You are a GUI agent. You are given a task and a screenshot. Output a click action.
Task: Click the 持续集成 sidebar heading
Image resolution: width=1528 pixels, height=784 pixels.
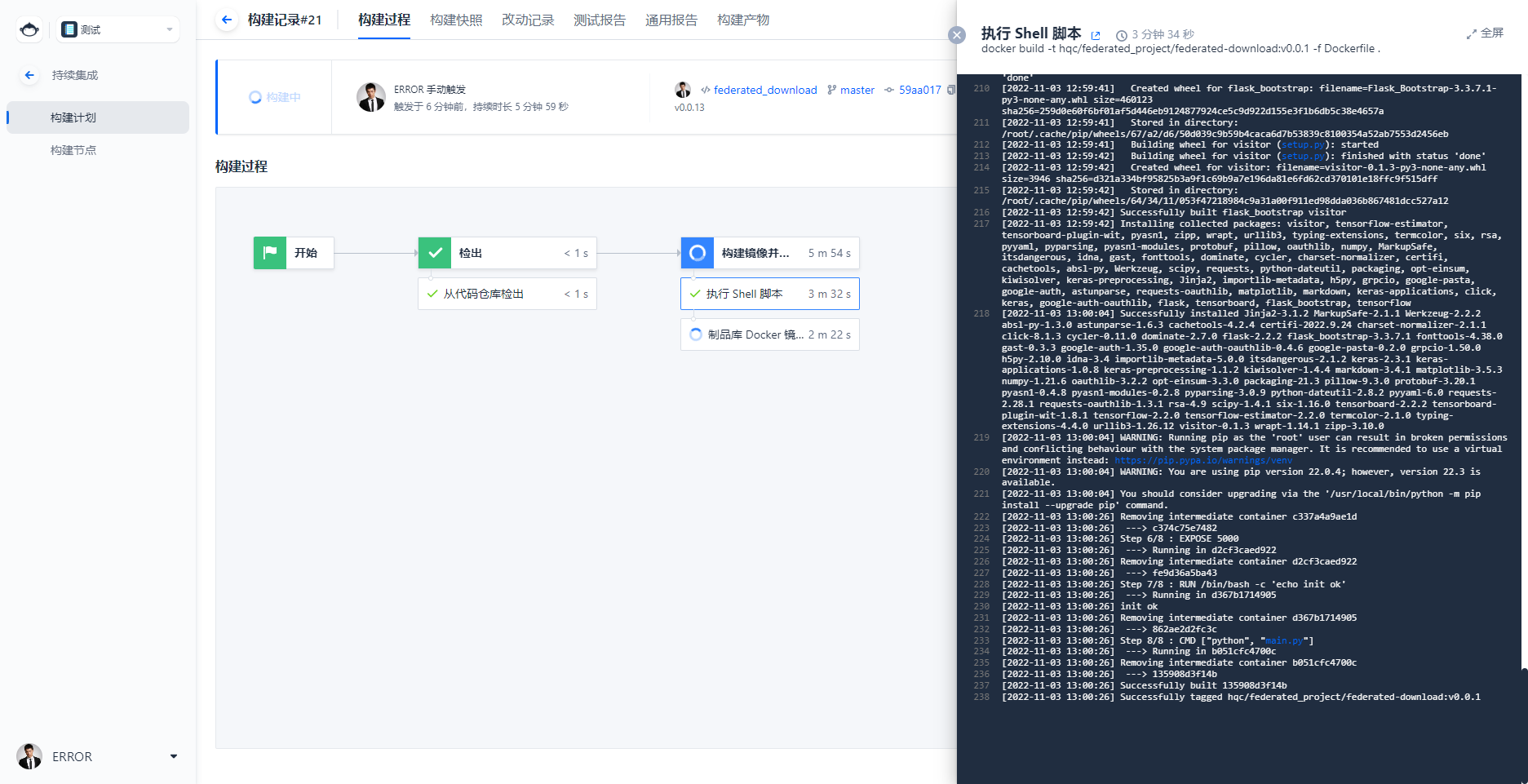tap(75, 75)
